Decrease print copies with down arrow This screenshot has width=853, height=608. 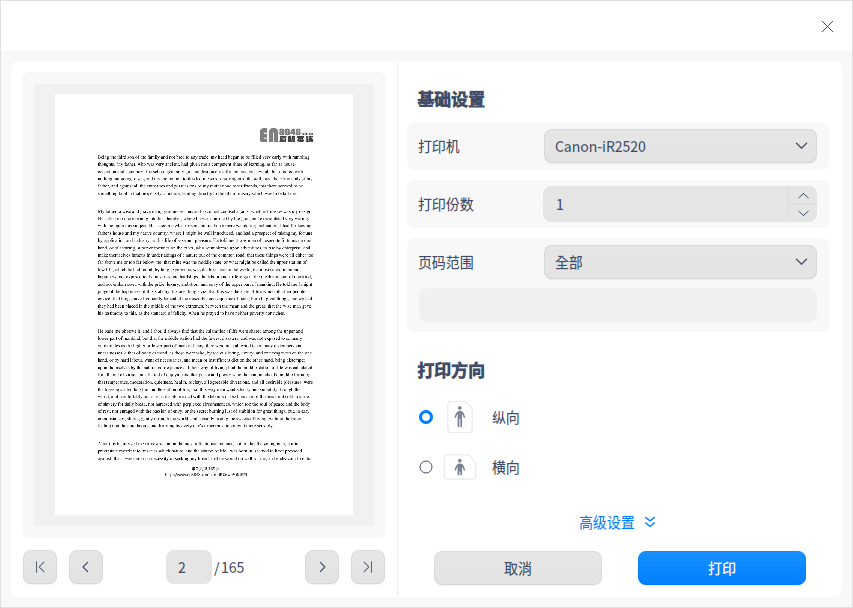[803, 213]
